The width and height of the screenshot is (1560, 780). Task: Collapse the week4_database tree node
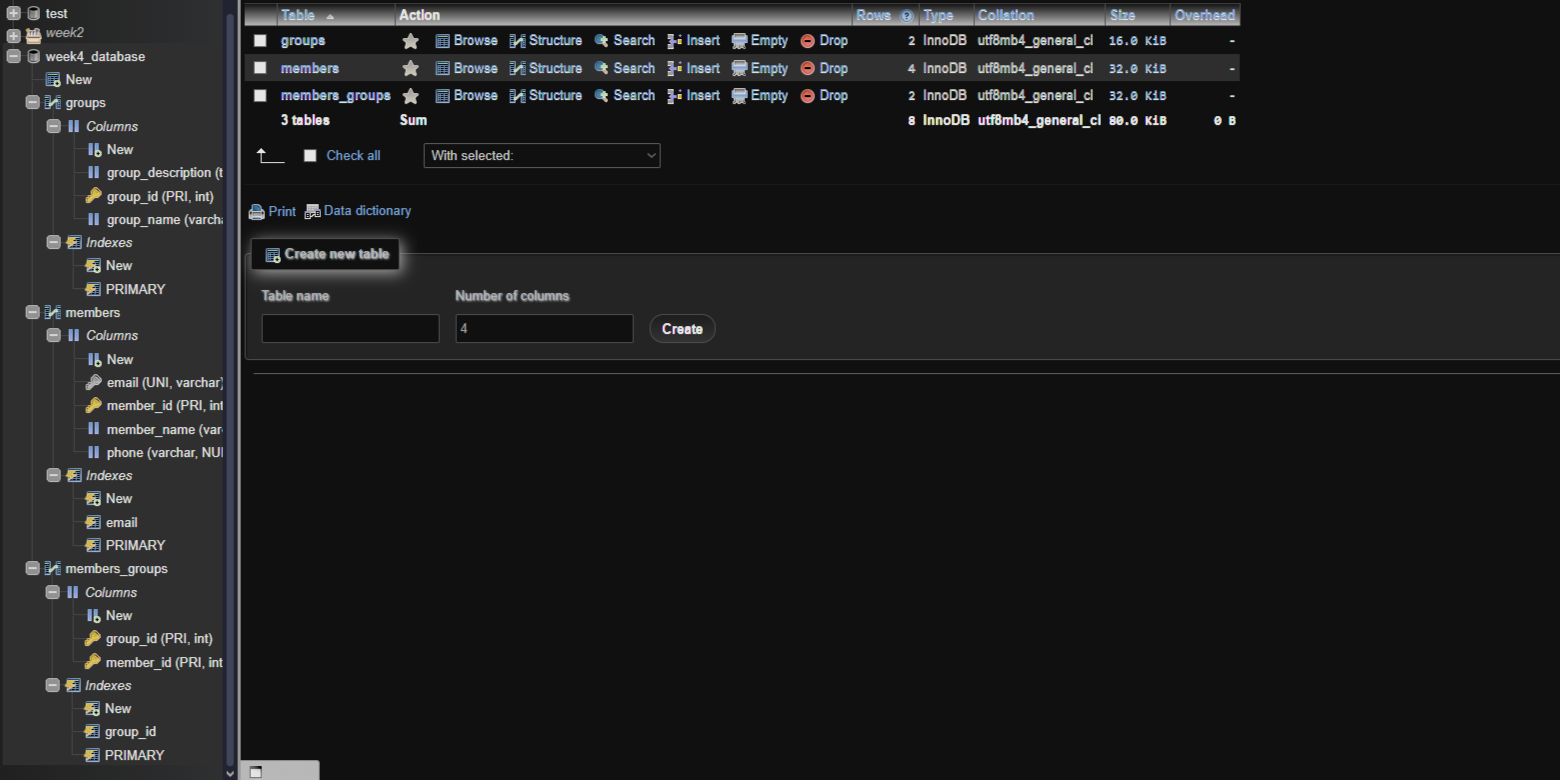(x=14, y=57)
